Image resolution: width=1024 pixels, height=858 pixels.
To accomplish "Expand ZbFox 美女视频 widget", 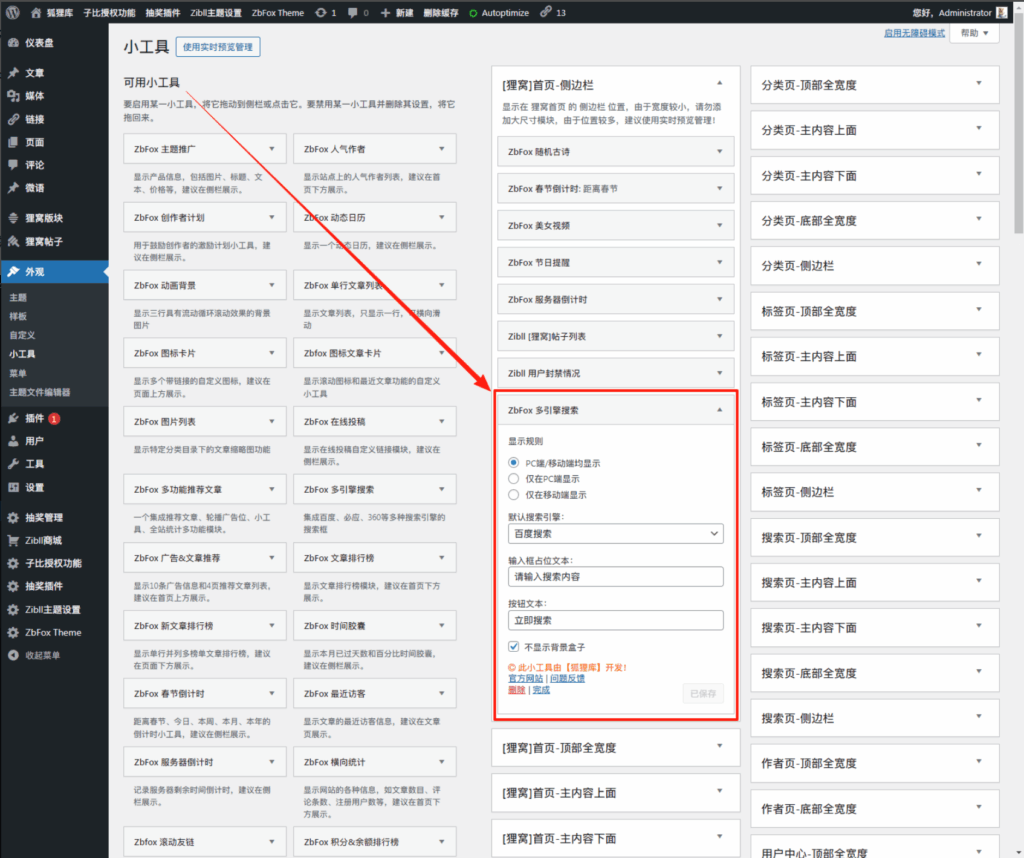I will tap(719, 225).
